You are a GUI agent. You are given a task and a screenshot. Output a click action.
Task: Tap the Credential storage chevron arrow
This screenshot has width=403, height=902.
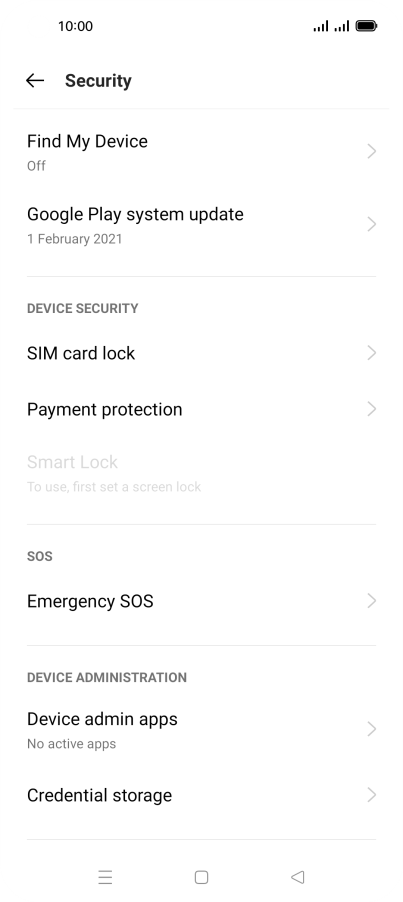pos(371,795)
